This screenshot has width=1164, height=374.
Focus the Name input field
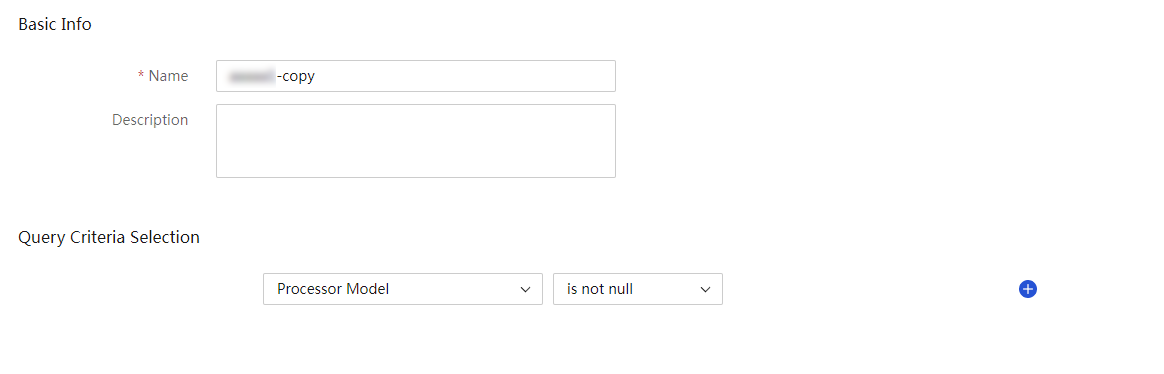tap(416, 76)
